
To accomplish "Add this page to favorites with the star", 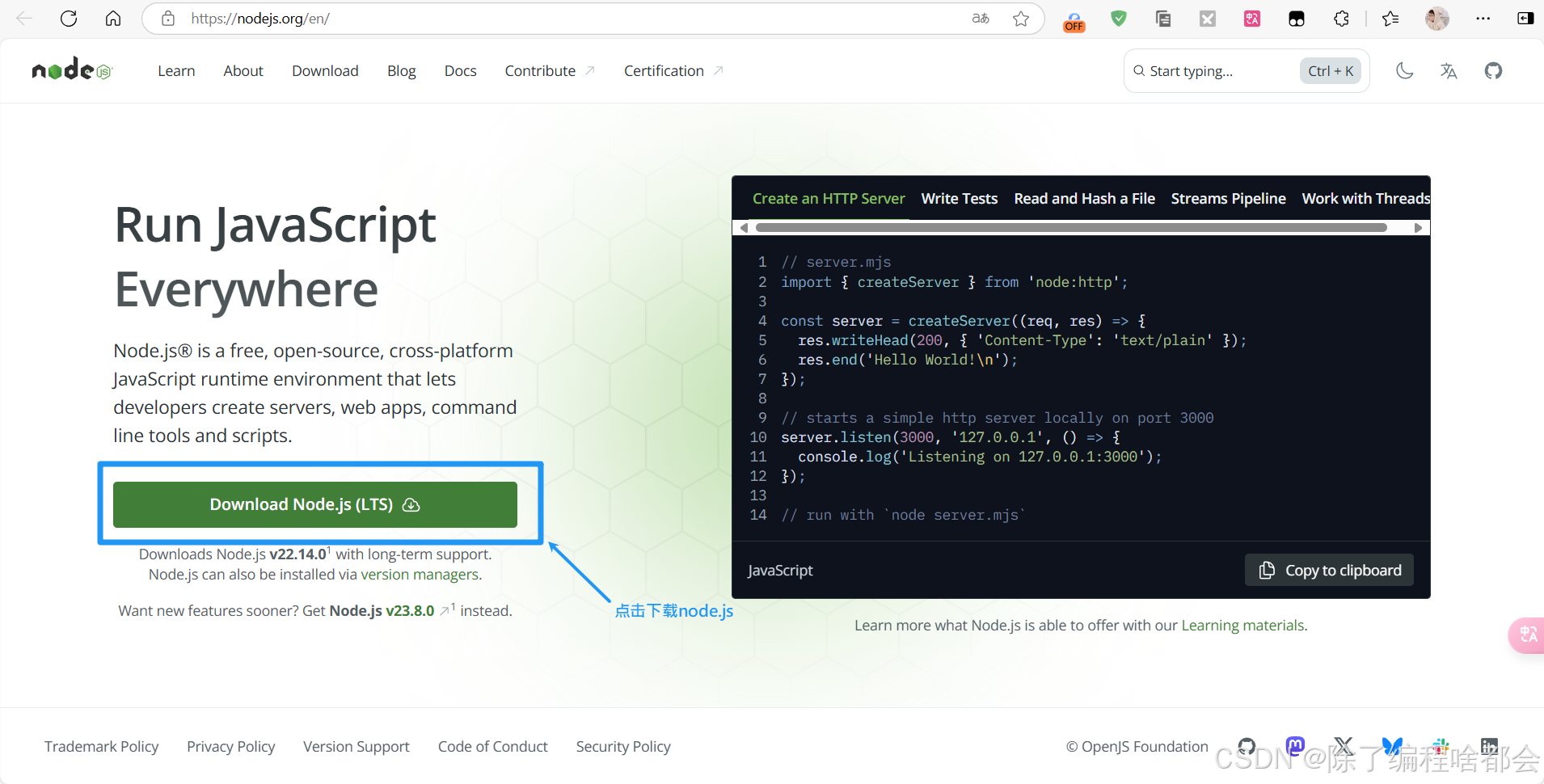I will coord(1021,19).
